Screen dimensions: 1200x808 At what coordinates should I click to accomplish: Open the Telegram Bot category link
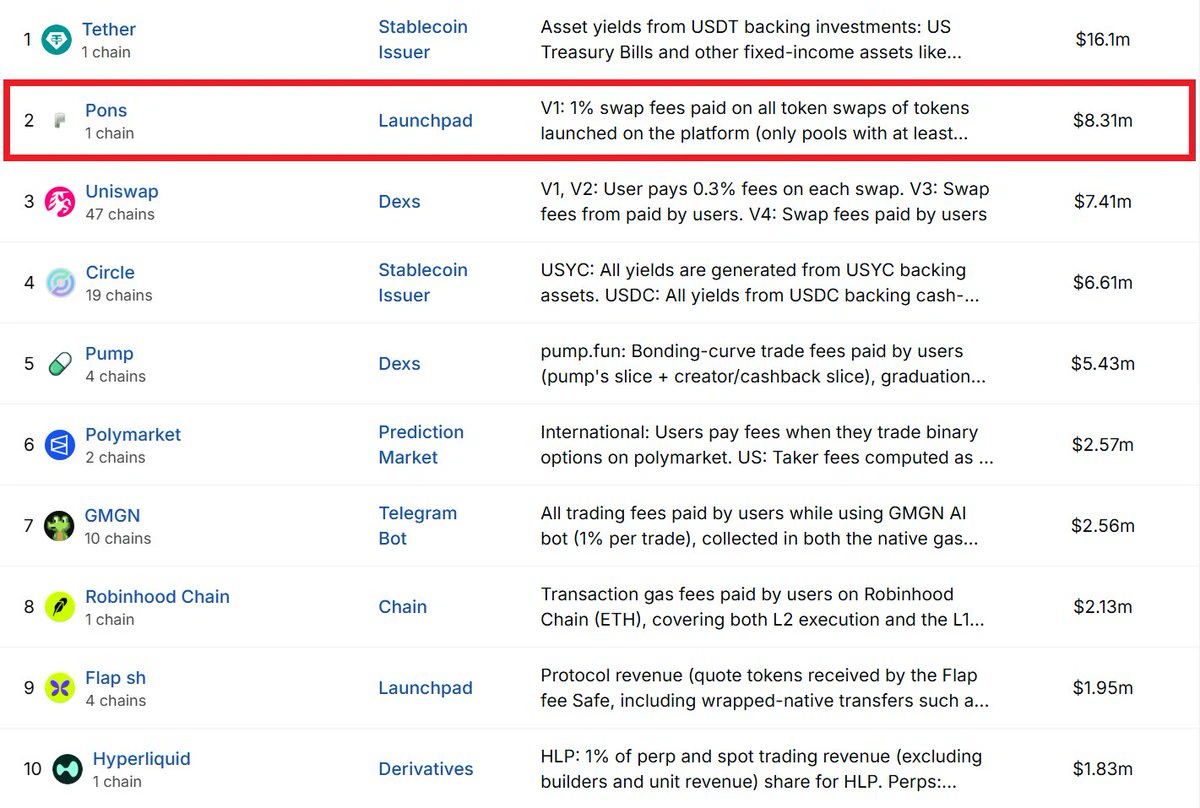click(x=417, y=526)
